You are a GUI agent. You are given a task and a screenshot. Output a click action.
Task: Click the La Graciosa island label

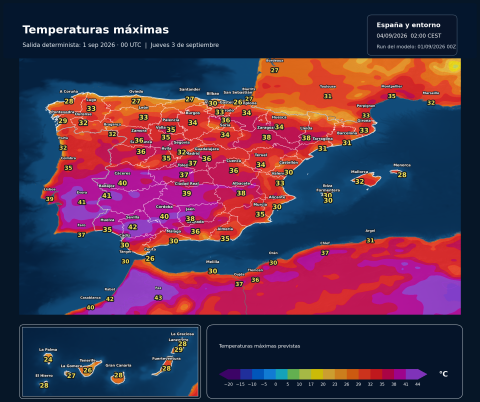182,334
